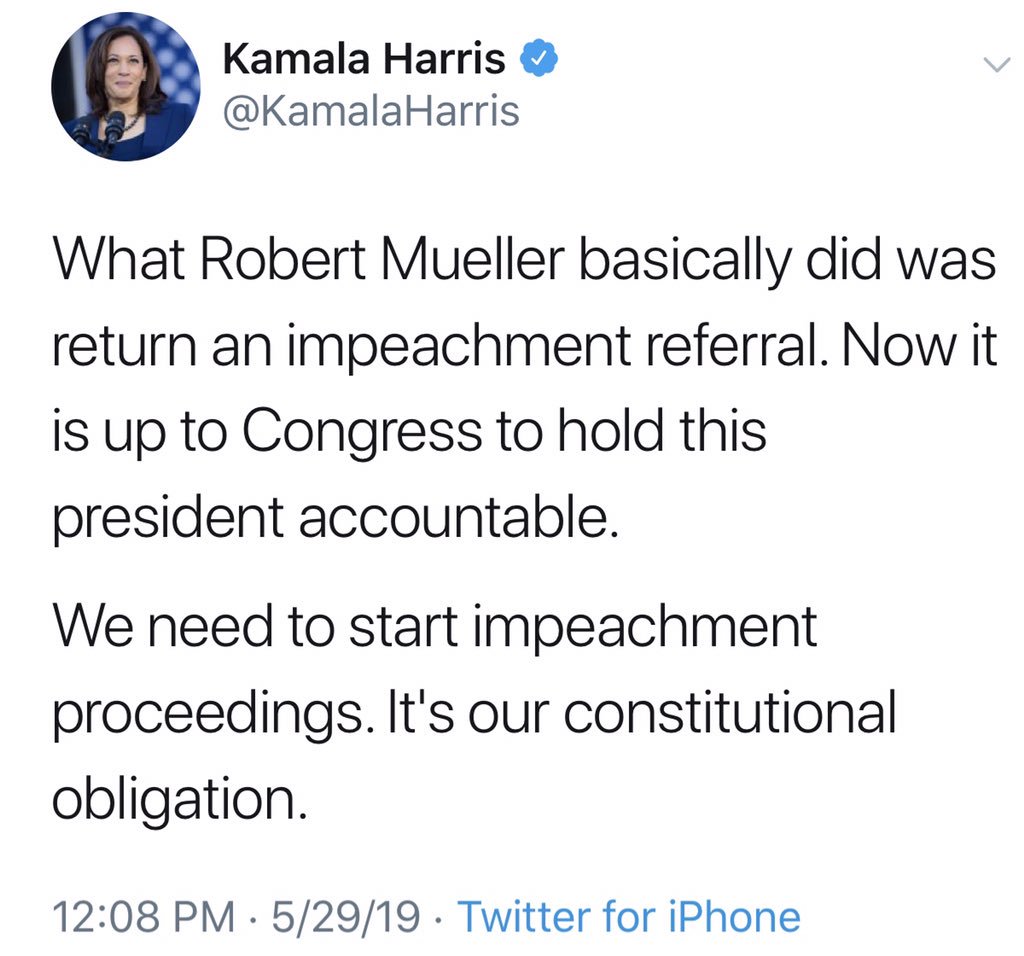The height and width of the screenshot is (956, 1024).
Task: Click the phrase basically did was
Action: tap(788, 261)
